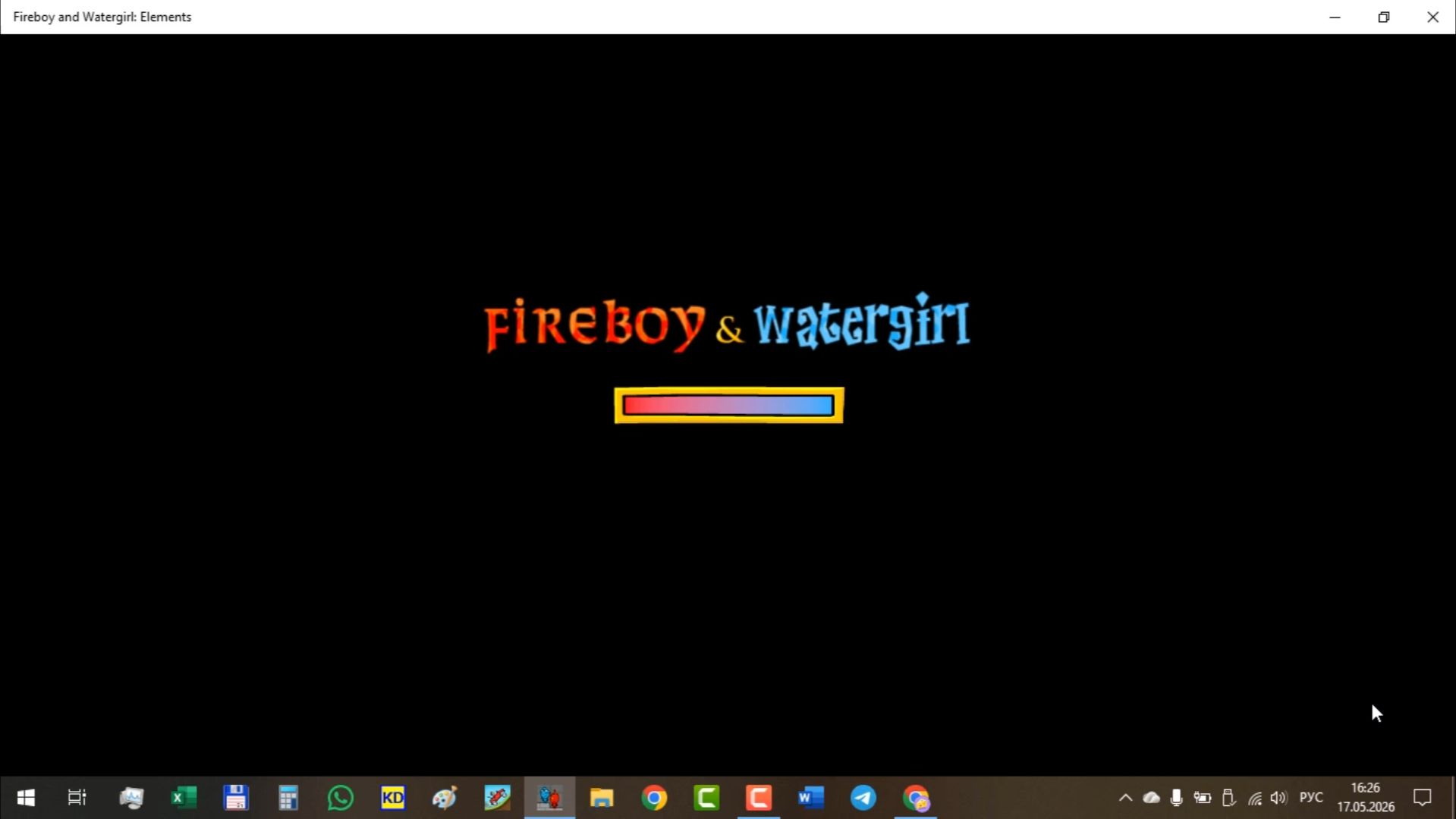
Task: Open the blue floppy disk app icon
Action: [236, 798]
